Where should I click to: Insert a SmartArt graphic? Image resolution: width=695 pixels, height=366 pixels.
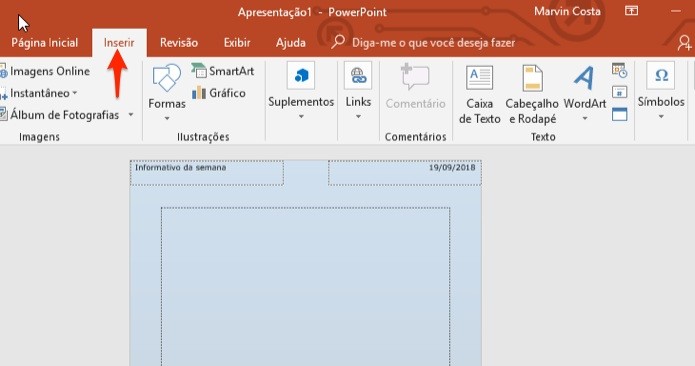[x=223, y=71]
